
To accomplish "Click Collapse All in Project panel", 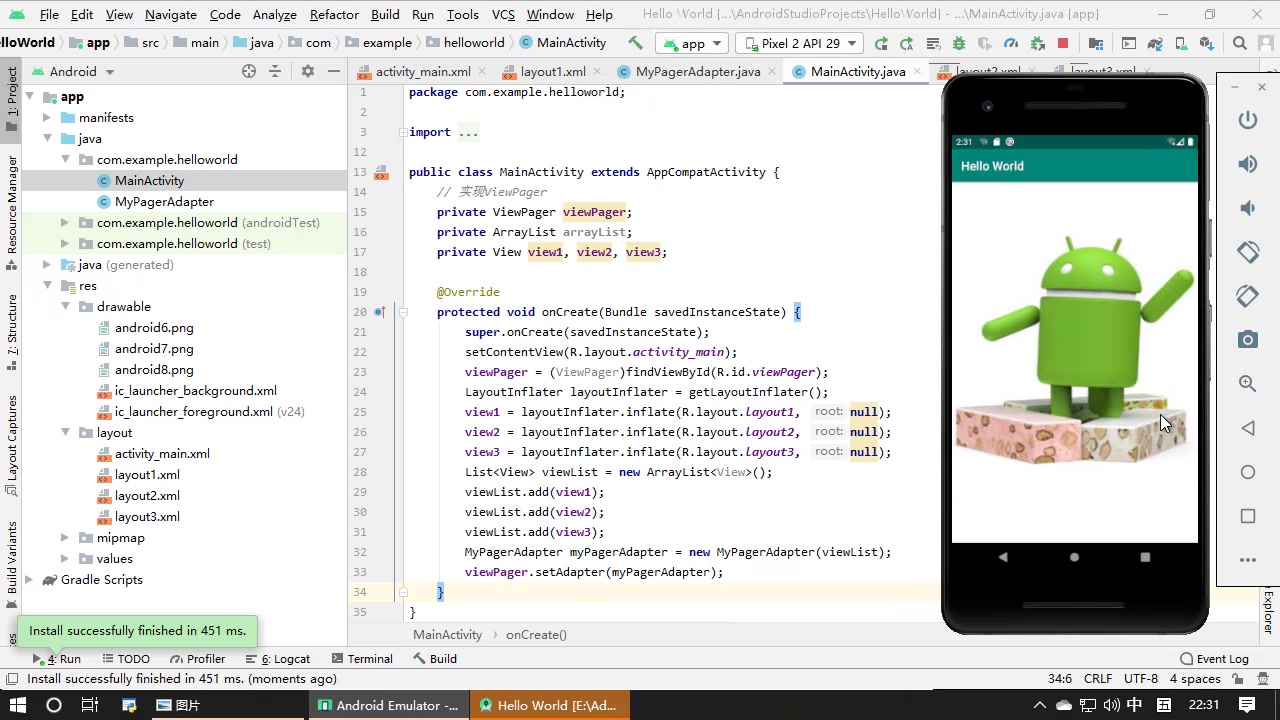I will tap(275, 71).
